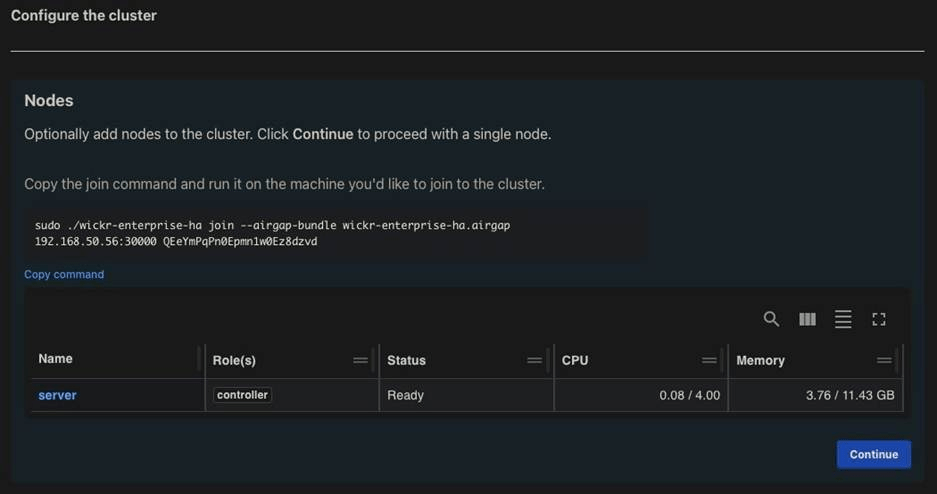Click the sudo join command text block
Screen dimensions: 937x494
click(x=272, y=233)
